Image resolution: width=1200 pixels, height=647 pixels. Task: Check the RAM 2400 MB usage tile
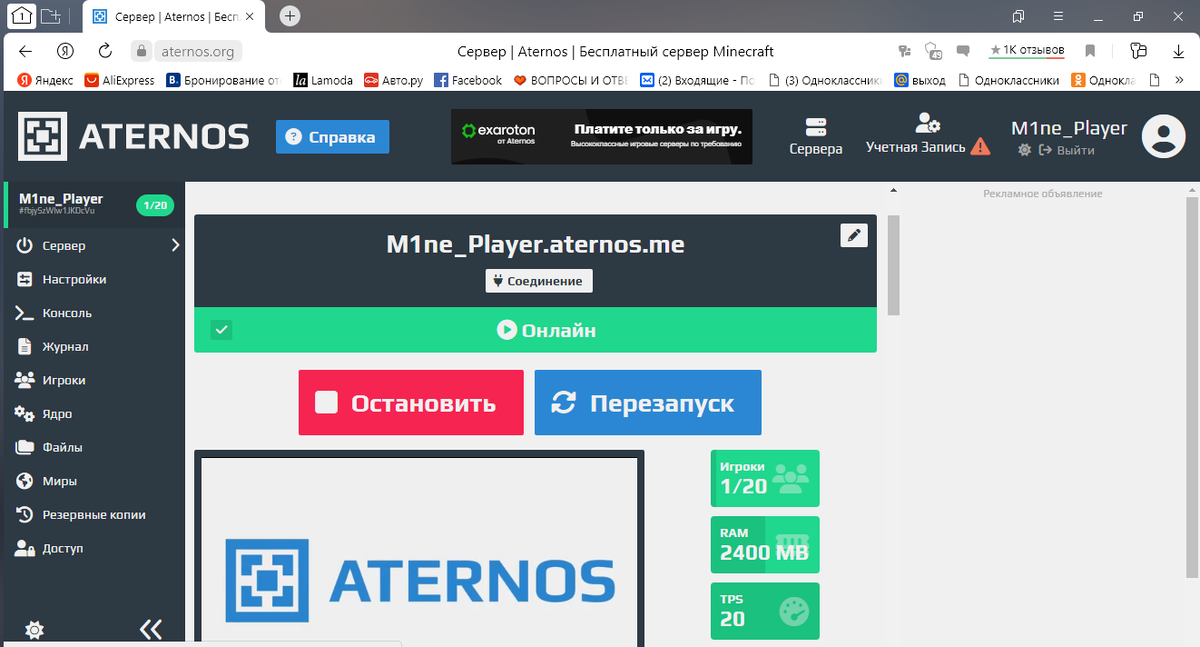pos(764,544)
